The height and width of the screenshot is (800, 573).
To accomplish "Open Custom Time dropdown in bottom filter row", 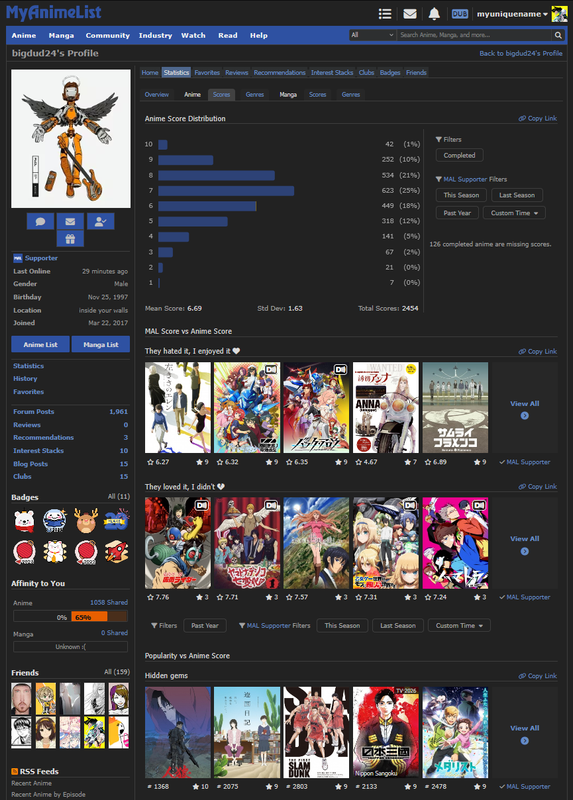I will pos(459,626).
